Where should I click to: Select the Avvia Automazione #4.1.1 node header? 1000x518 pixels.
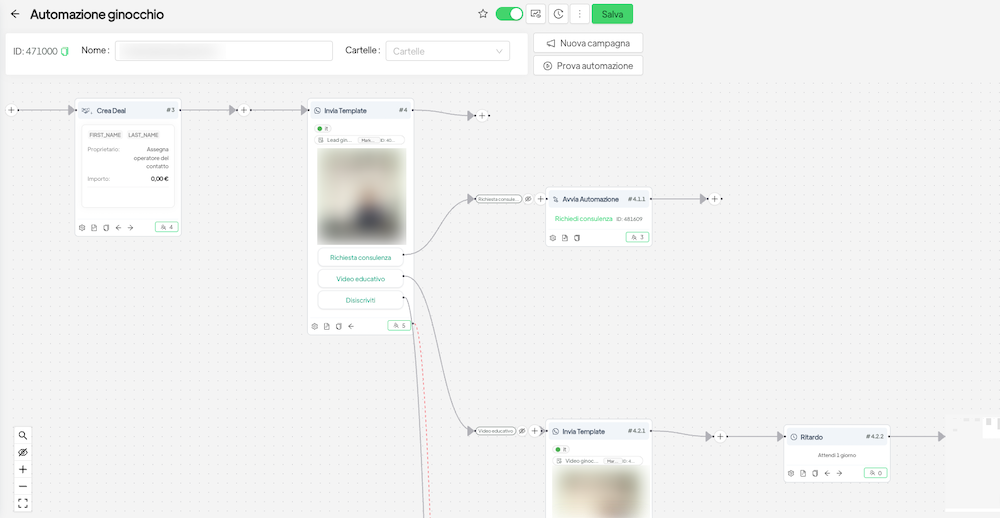[x=599, y=199]
